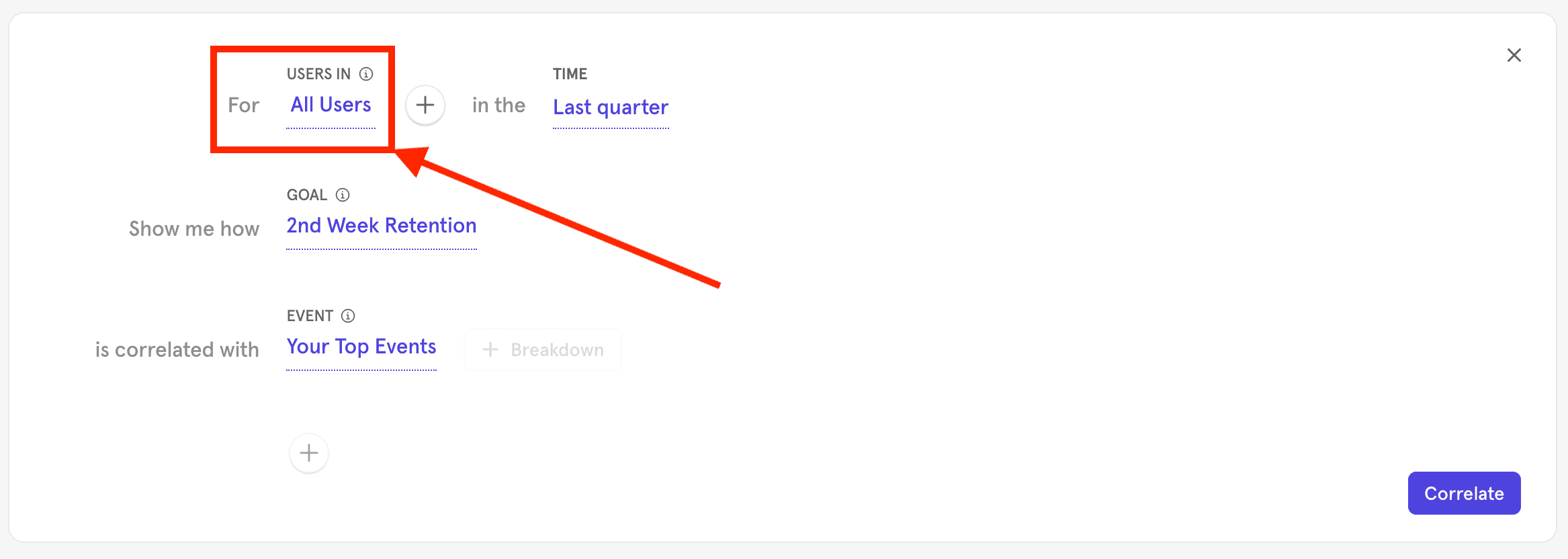Open the info tooltip for USERS IN
The width and height of the screenshot is (1568, 559).
click(365, 75)
